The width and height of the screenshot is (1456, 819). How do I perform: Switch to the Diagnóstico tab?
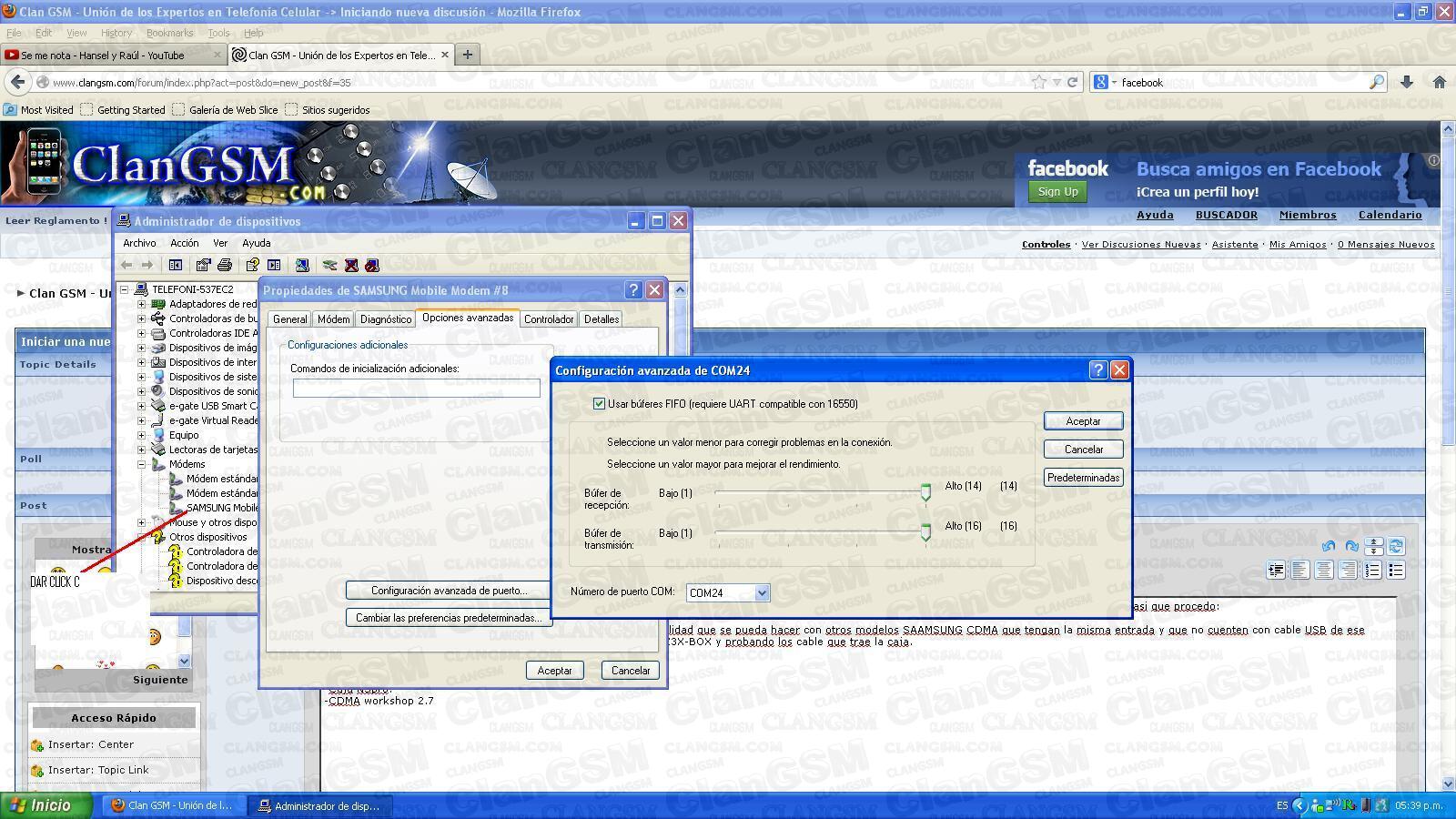click(x=385, y=319)
